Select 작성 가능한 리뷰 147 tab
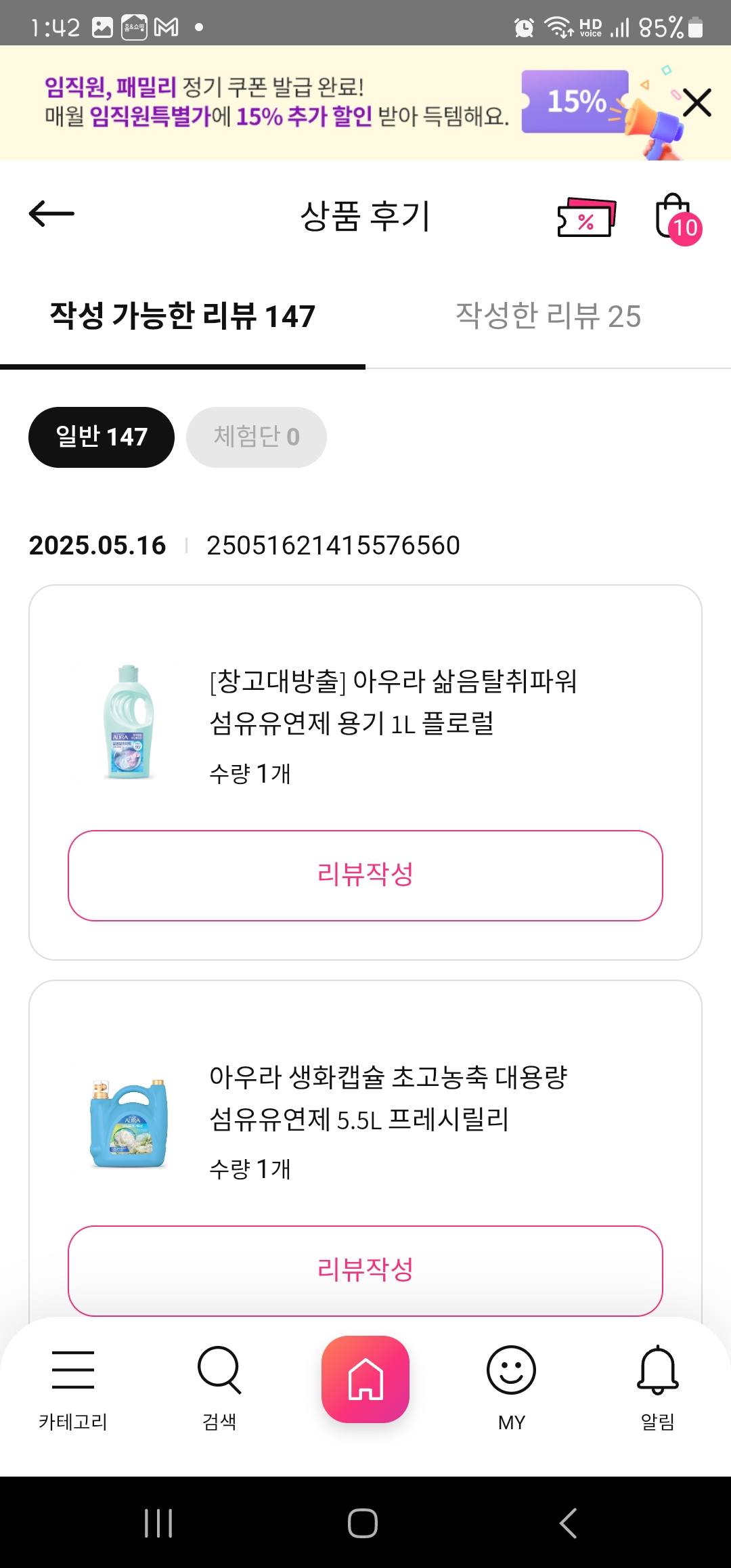This screenshot has height=1568, width=731. coord(183,316)
